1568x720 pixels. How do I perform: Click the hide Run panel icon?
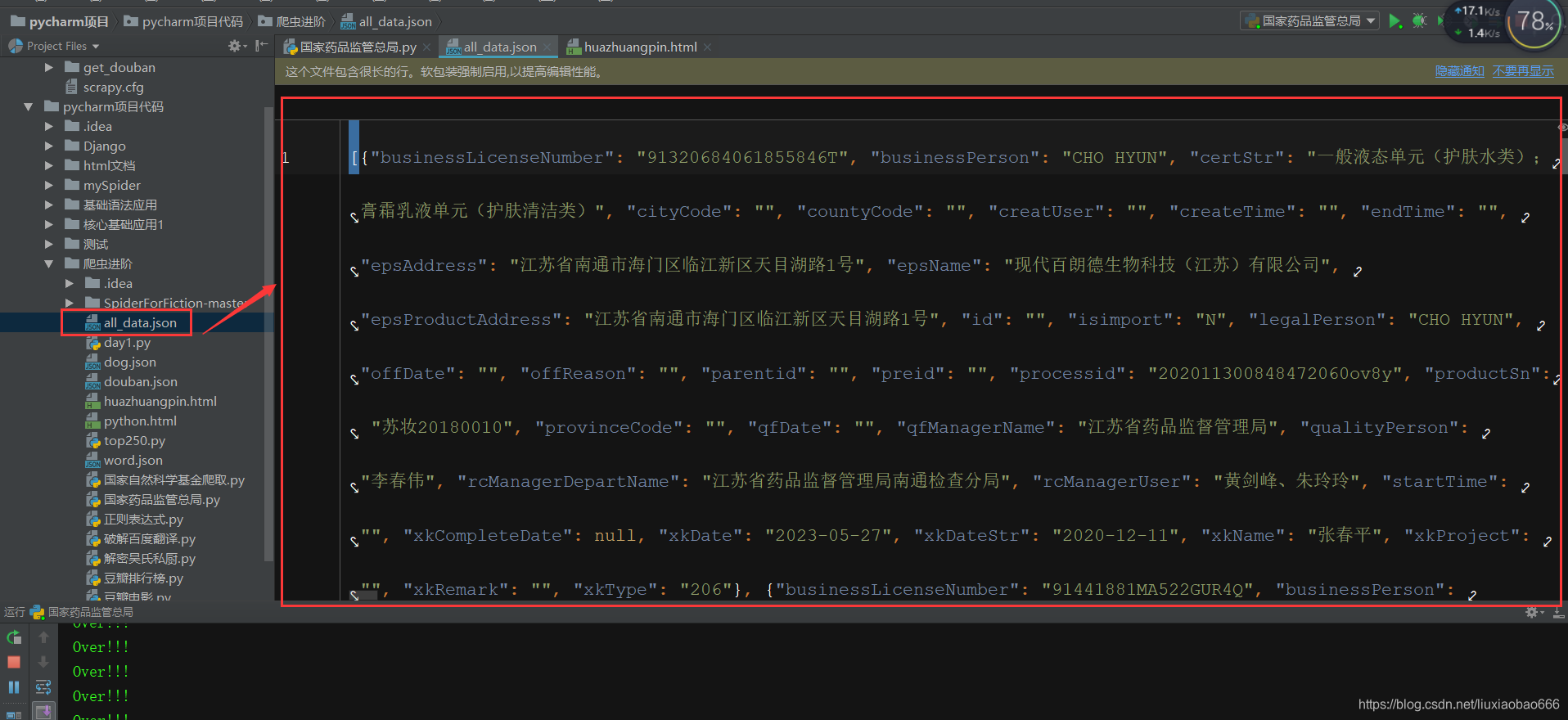click(1558, 612)
